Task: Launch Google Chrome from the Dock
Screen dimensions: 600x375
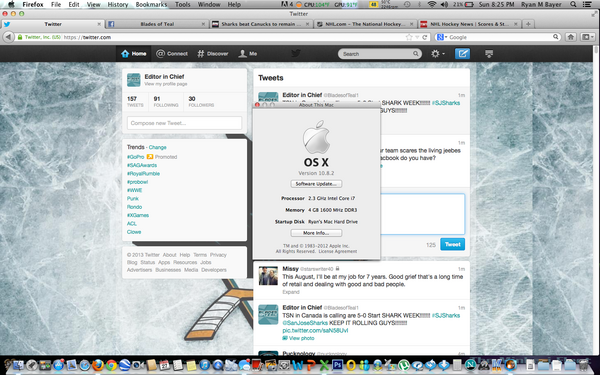Action: click(x=111, y=365)
